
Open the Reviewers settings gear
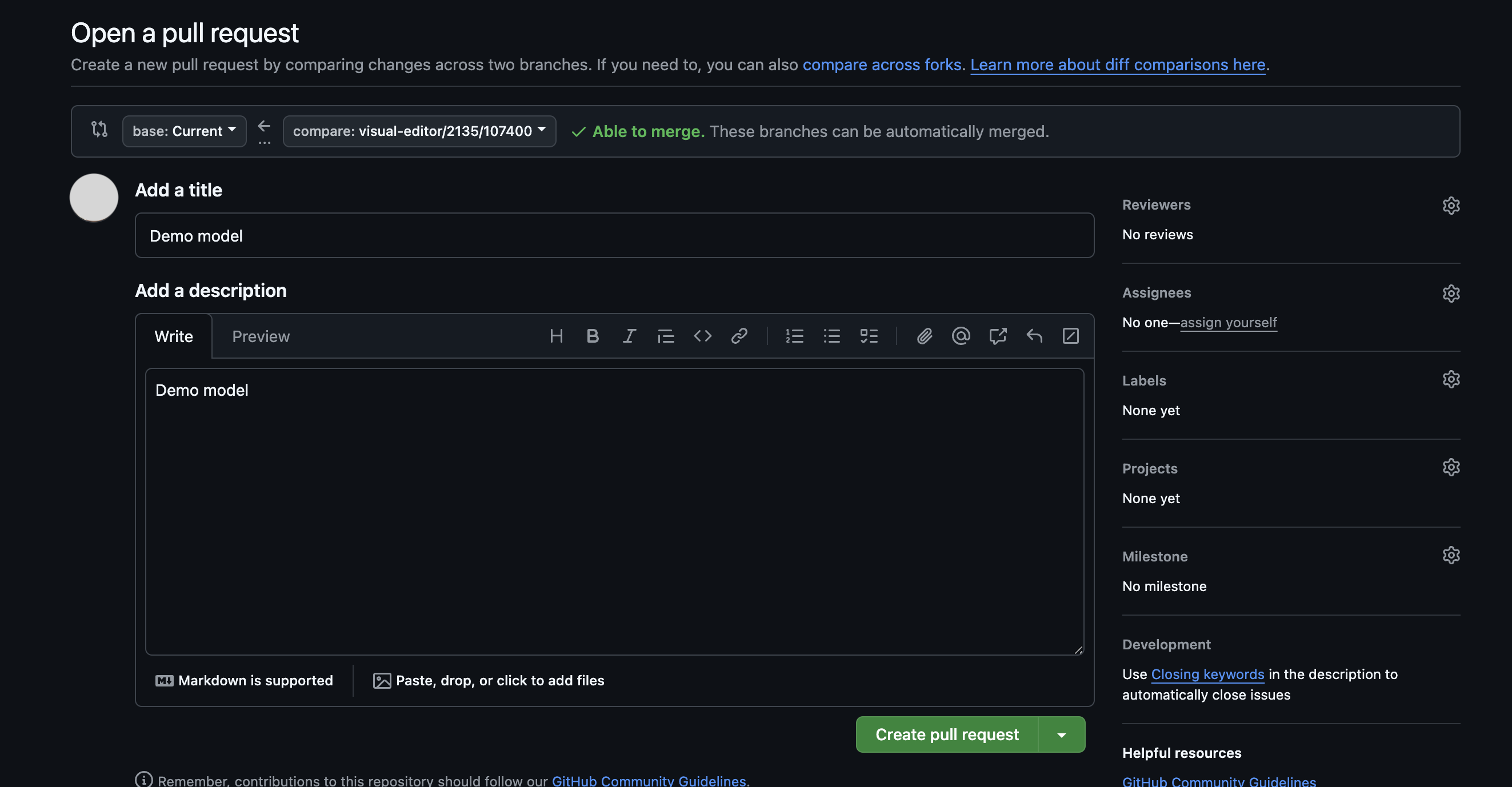1451,205
